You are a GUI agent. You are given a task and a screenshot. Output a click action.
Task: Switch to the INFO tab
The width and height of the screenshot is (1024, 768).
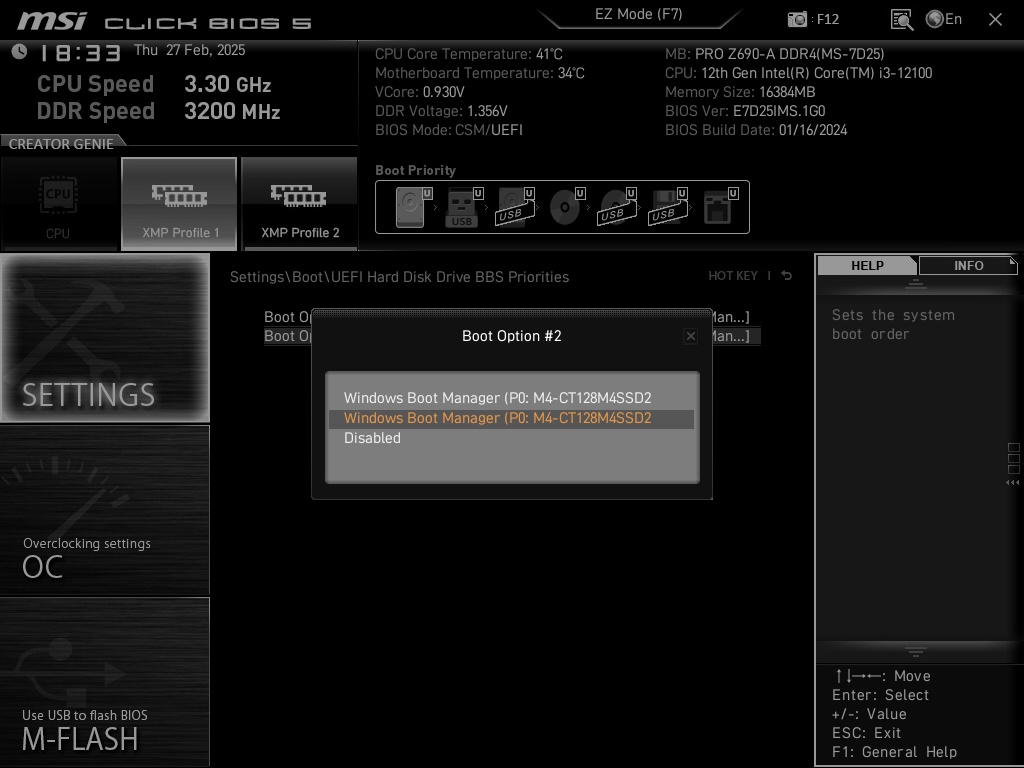pos(968,266)
